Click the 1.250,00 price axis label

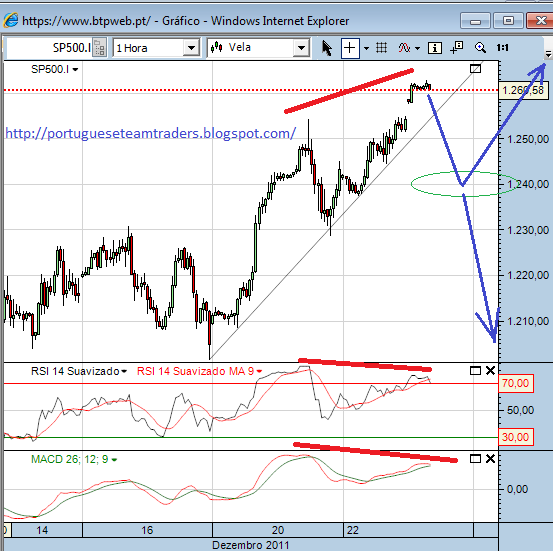(528, 139)
